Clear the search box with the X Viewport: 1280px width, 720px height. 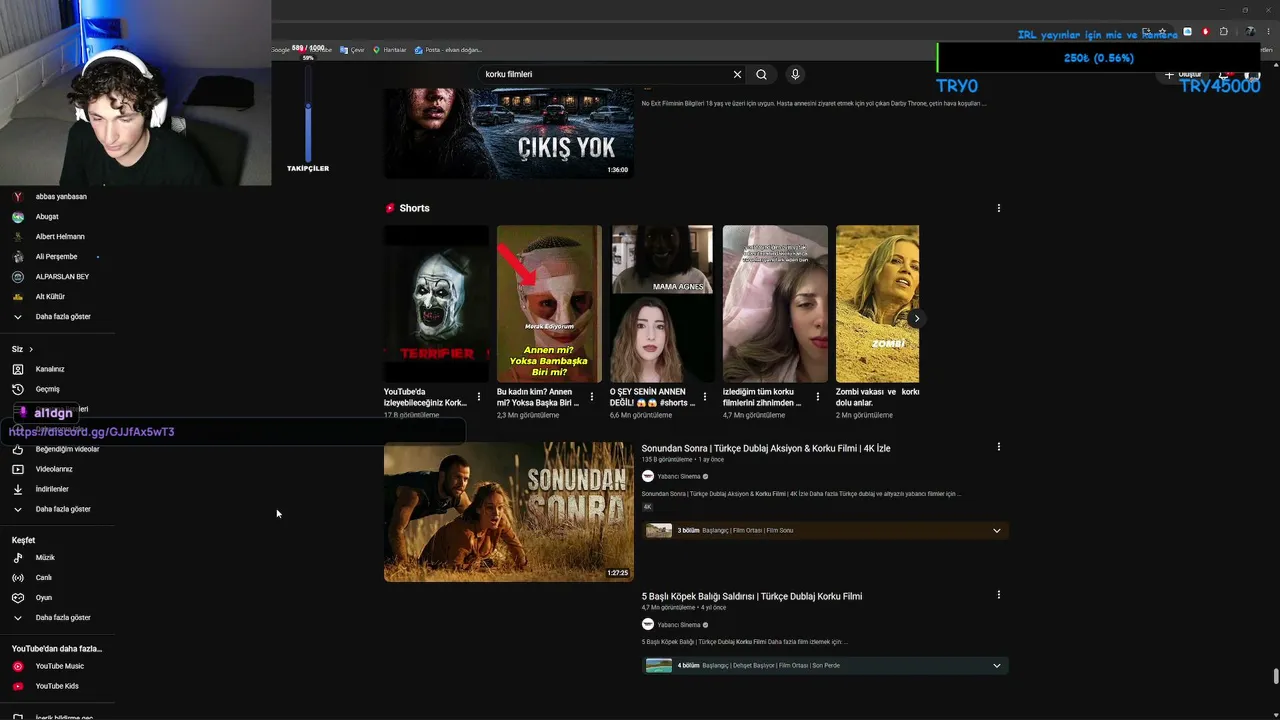tap(737, 74)
